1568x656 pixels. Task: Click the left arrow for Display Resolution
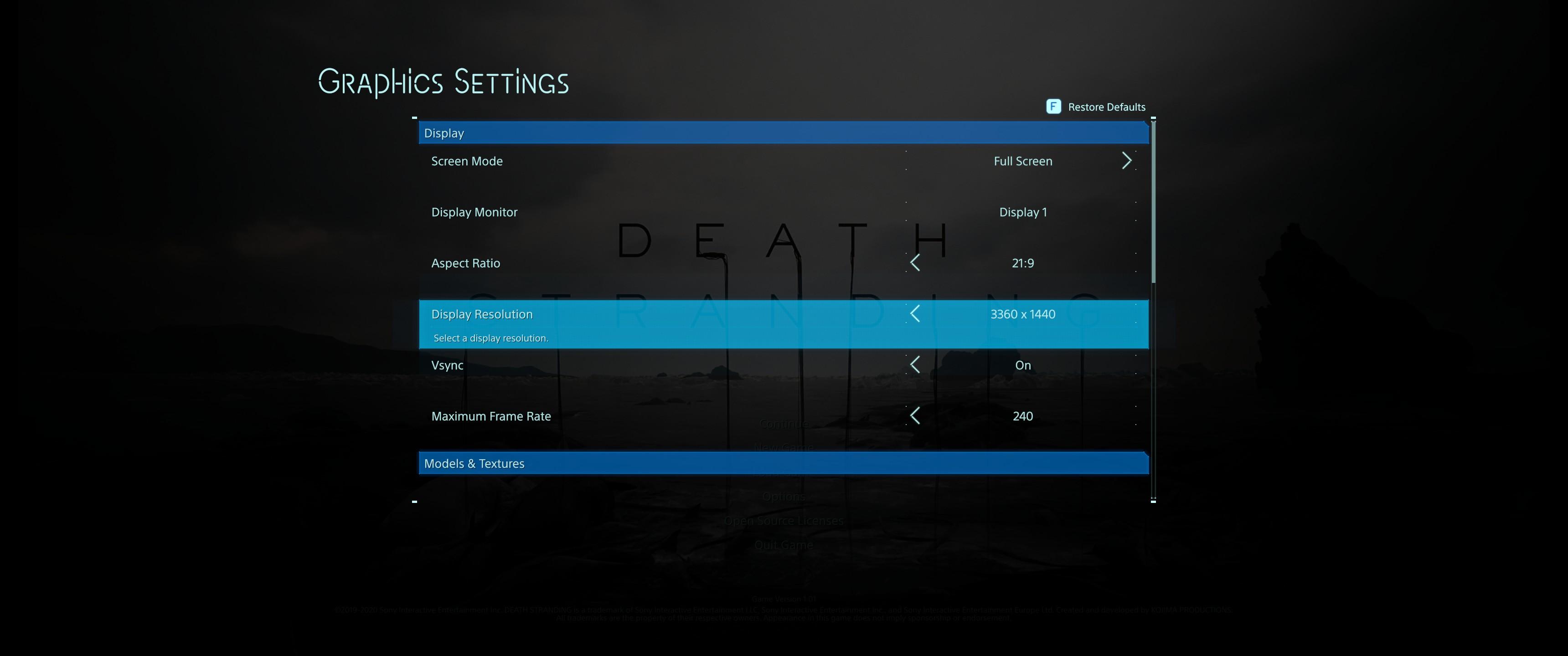914,314
